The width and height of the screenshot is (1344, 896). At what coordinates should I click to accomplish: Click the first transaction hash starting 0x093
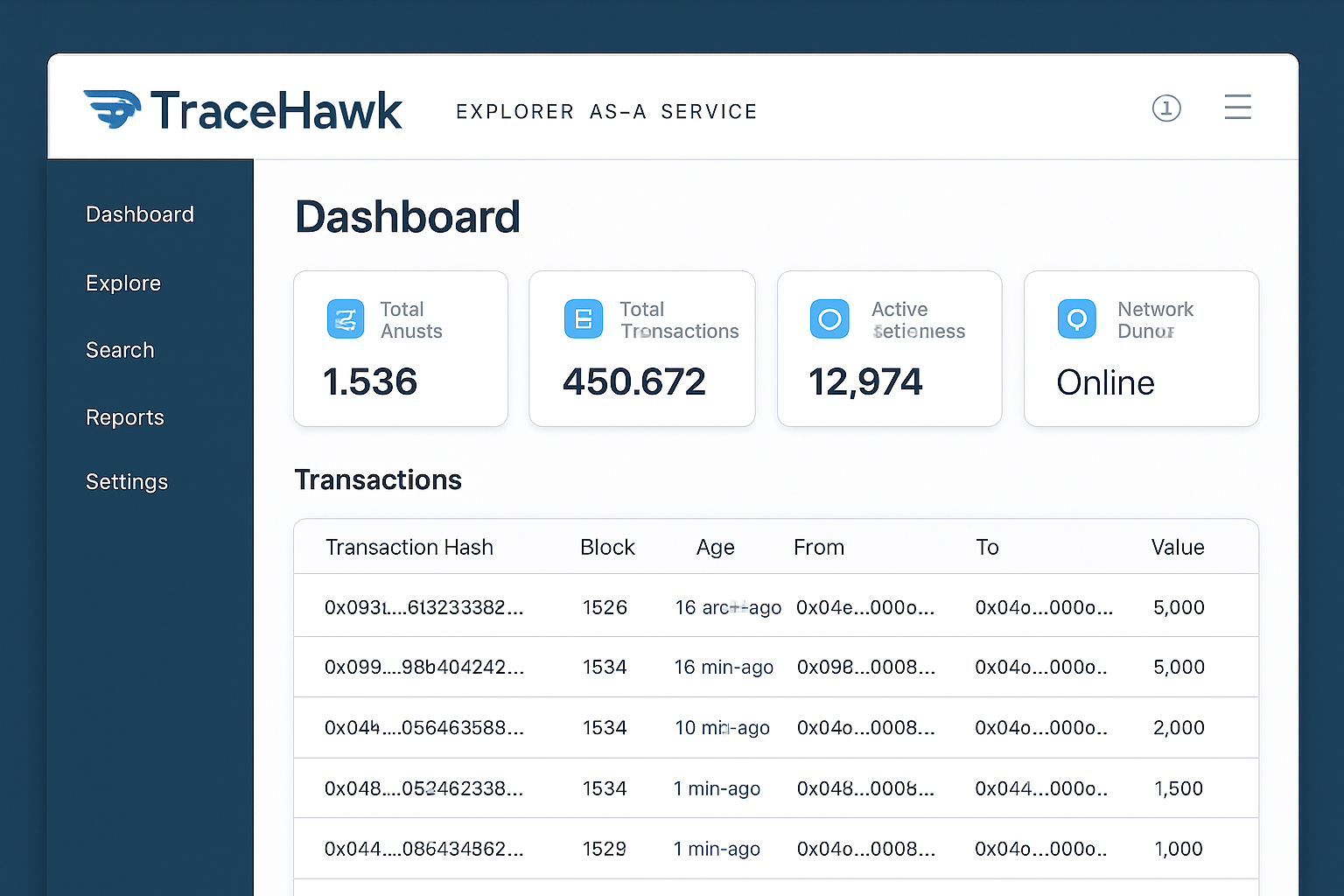tap(424, 606)
